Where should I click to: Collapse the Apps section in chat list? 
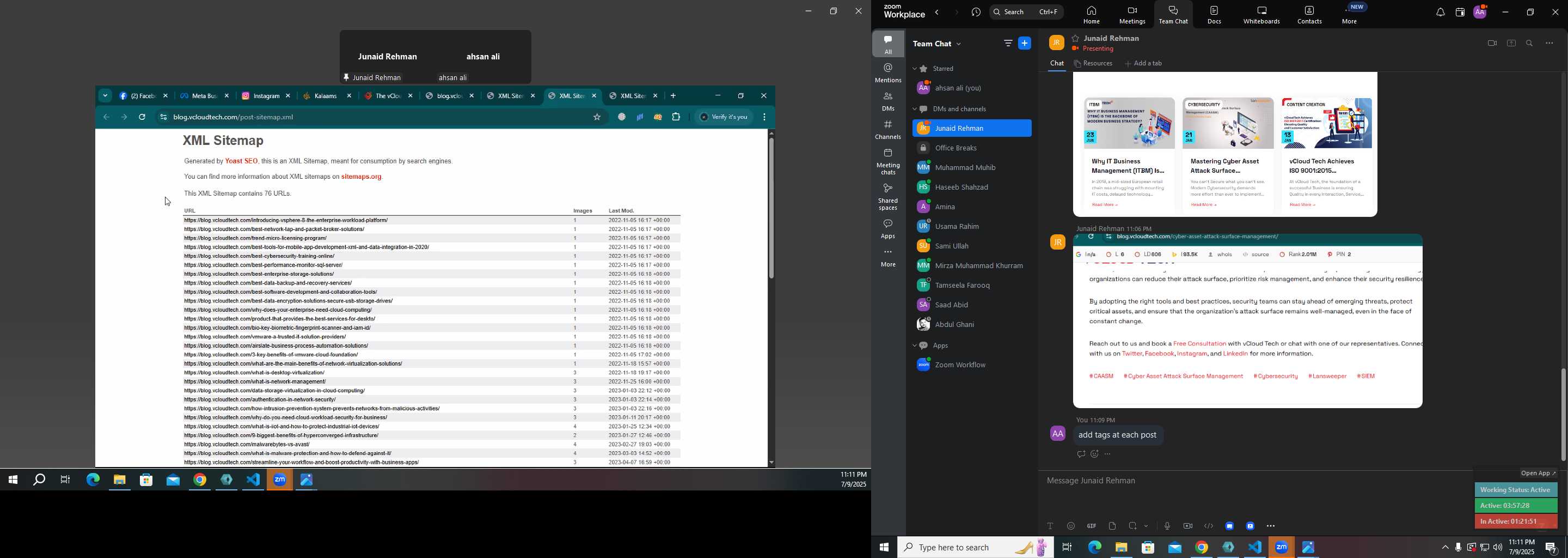click(914, 346)
